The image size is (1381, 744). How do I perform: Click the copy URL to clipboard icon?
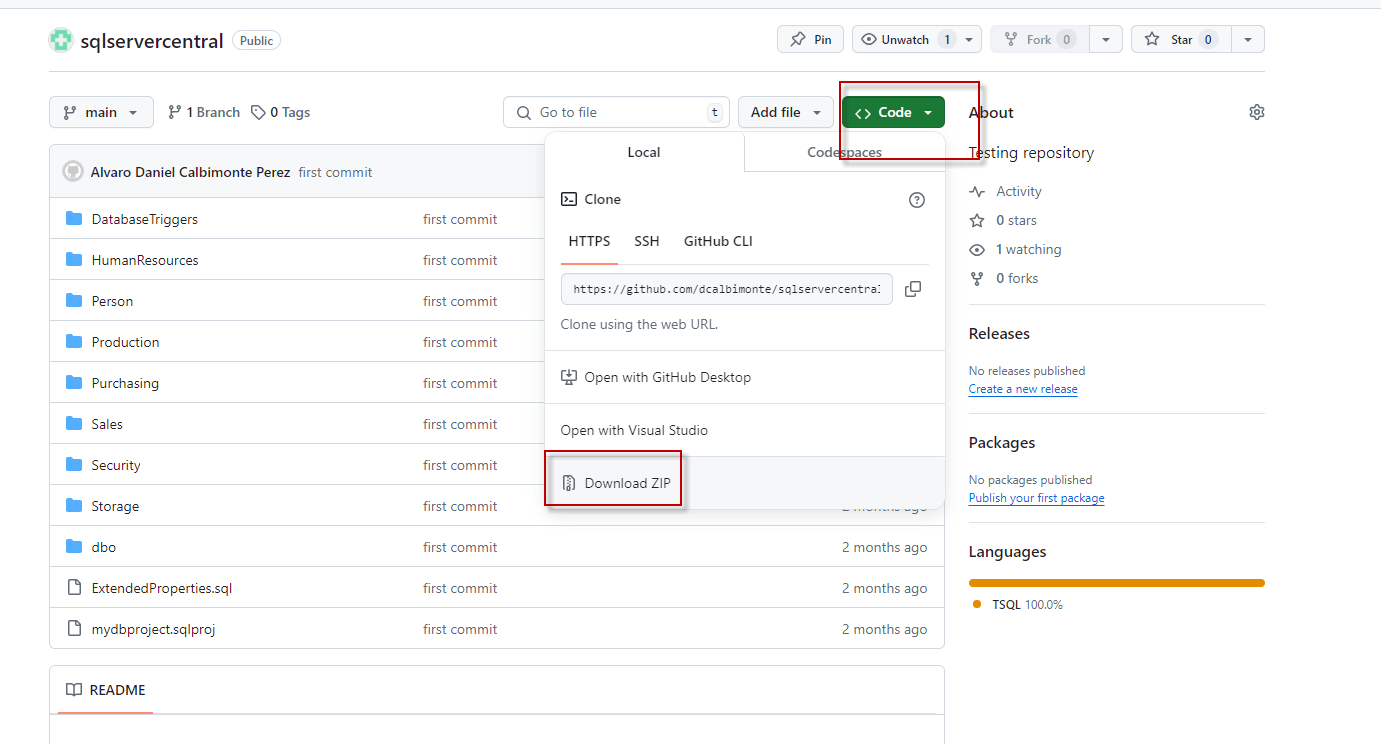912,289
